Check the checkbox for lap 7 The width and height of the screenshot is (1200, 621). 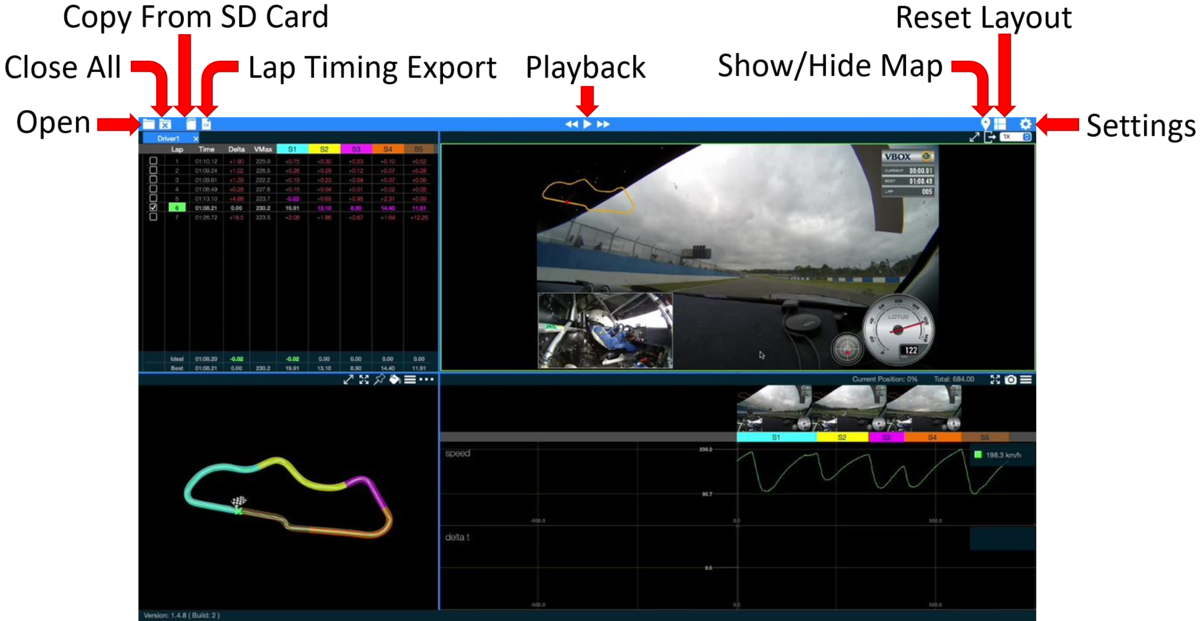tap(153, 216)
